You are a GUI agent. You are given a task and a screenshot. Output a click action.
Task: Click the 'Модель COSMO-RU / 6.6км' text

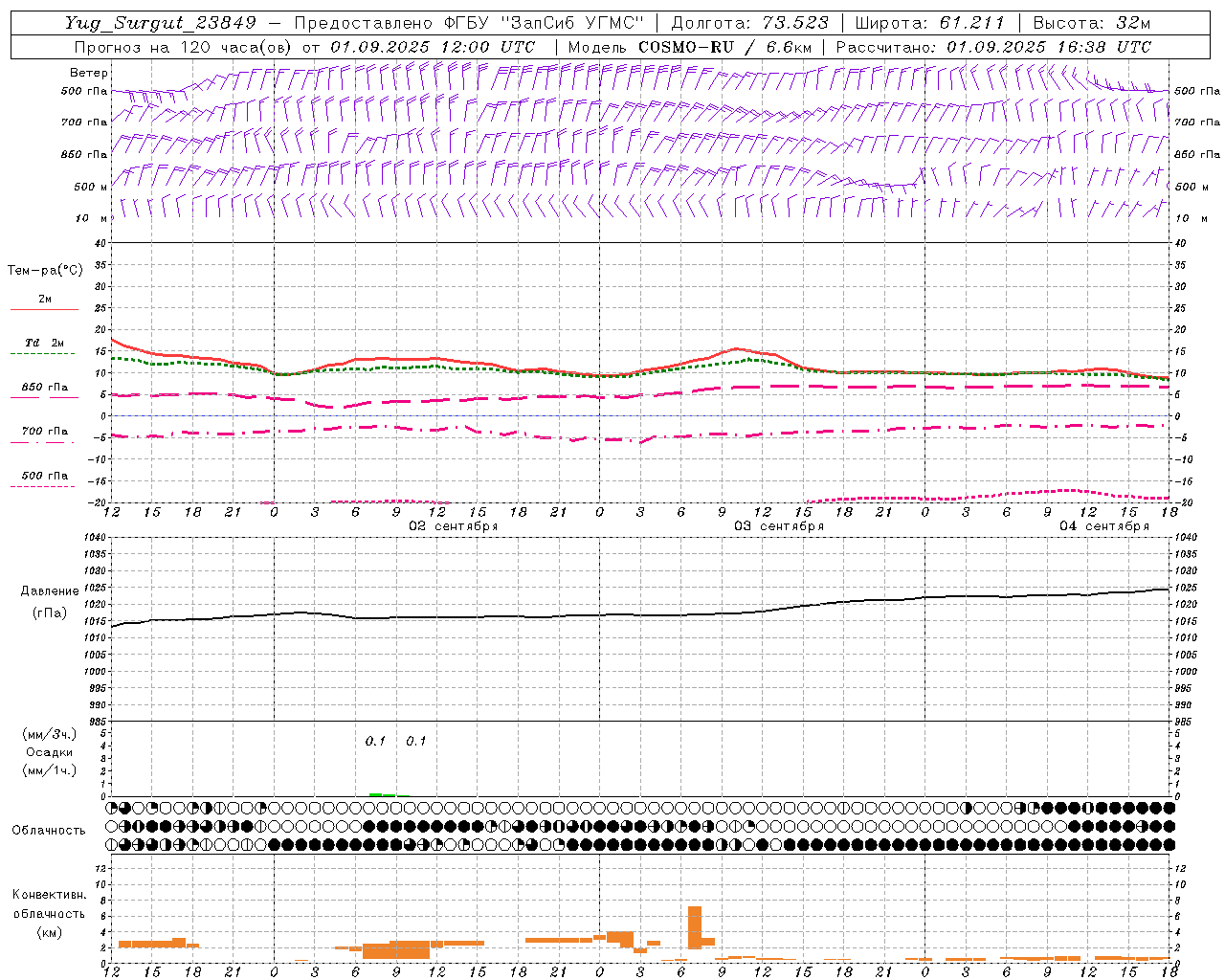coord(690,47)
